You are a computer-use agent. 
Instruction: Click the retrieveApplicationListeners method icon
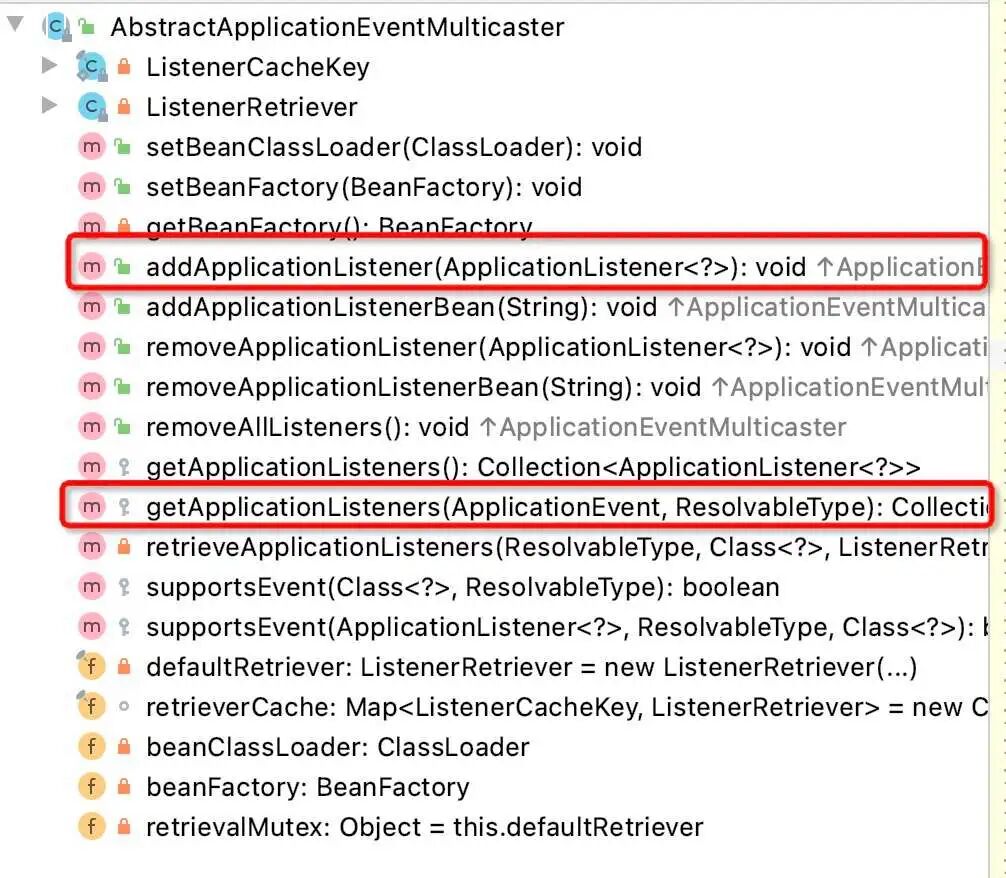pos(92,547)
